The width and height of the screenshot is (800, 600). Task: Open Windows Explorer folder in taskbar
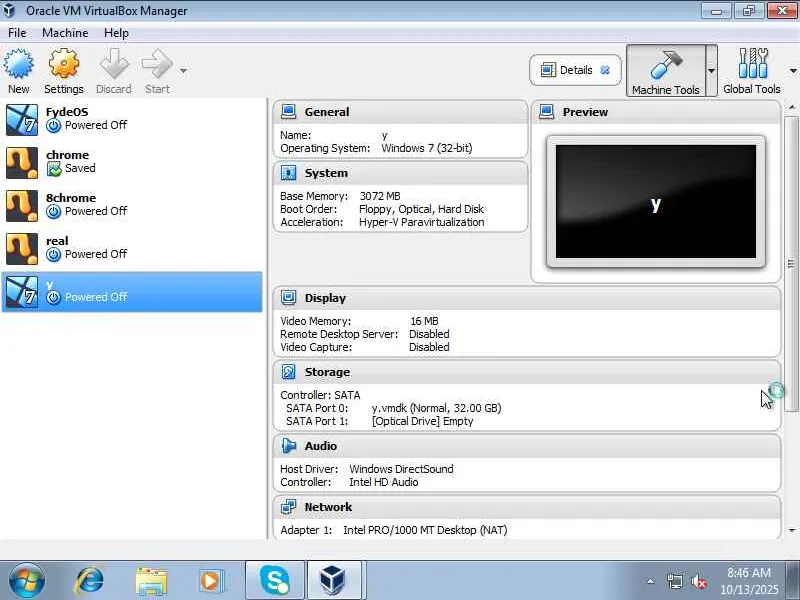(x=151, y=581)
